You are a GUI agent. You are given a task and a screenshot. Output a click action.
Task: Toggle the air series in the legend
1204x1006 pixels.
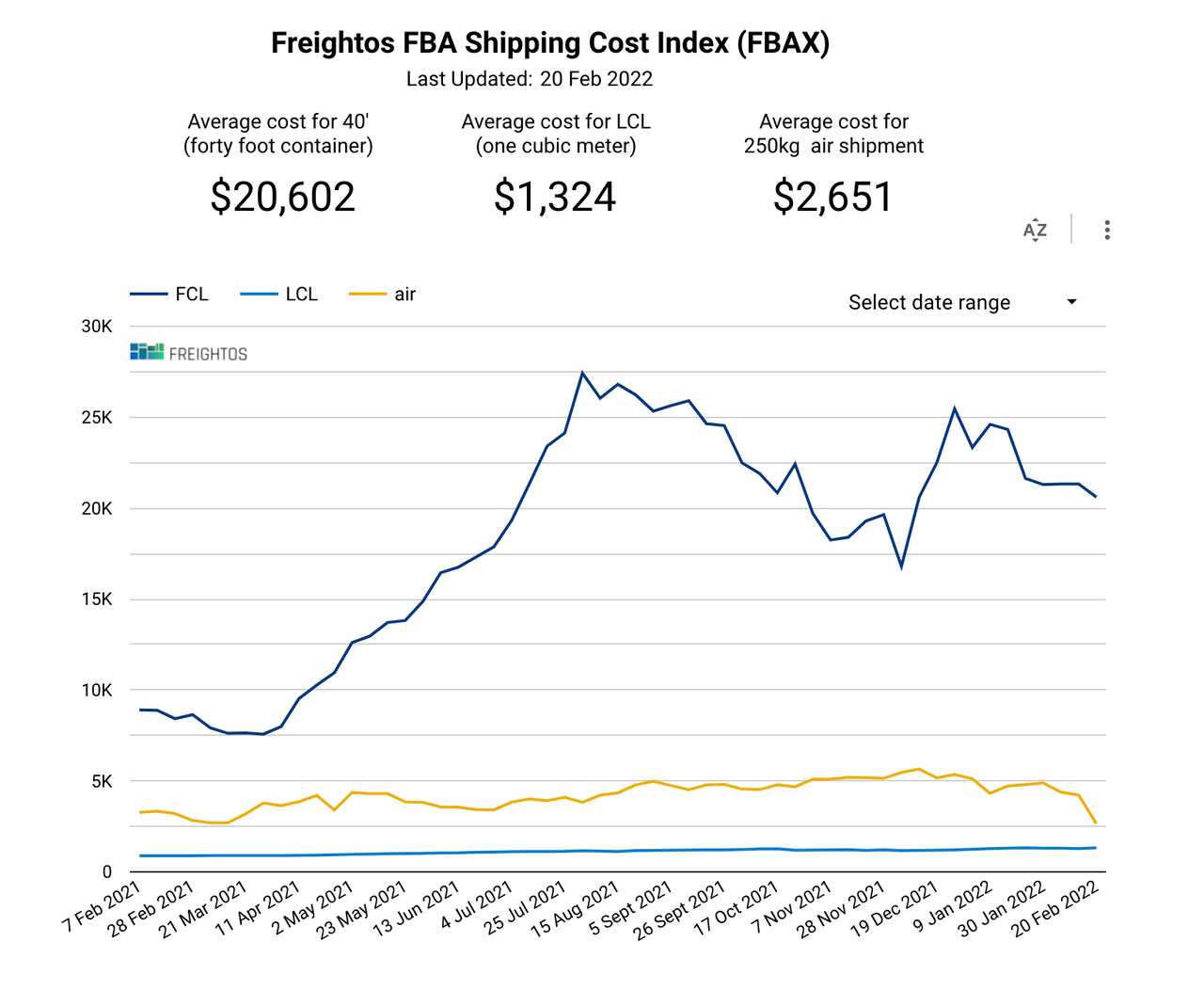pyautogui.click(x=383, y=295)
